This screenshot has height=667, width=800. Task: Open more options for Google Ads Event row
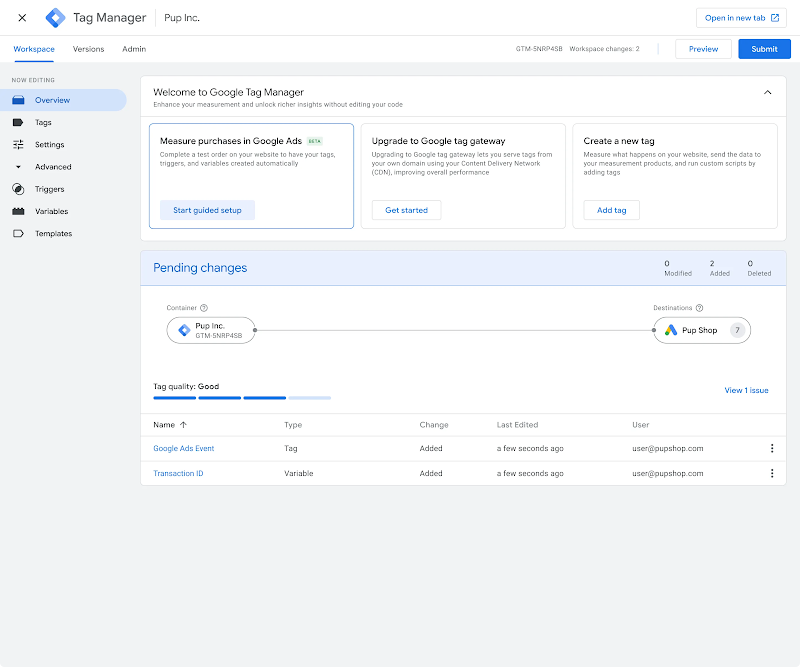tap(771, 448)
